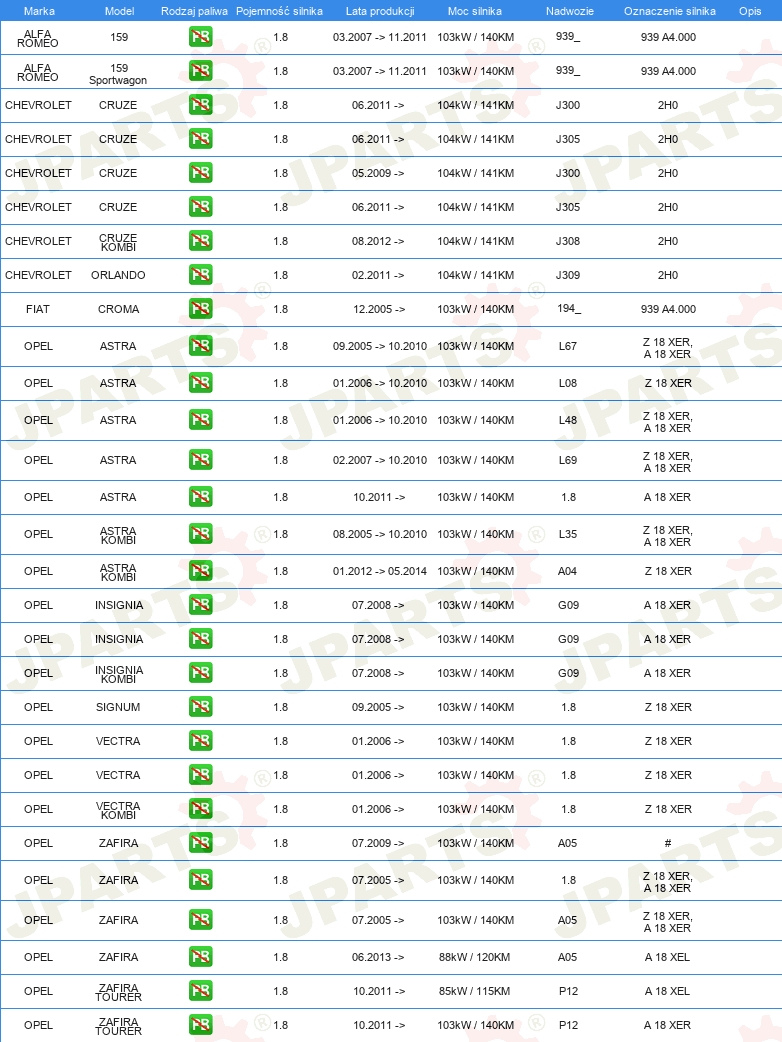Click the INSIGNIA KOMBI model cell

tap(119, 674)
